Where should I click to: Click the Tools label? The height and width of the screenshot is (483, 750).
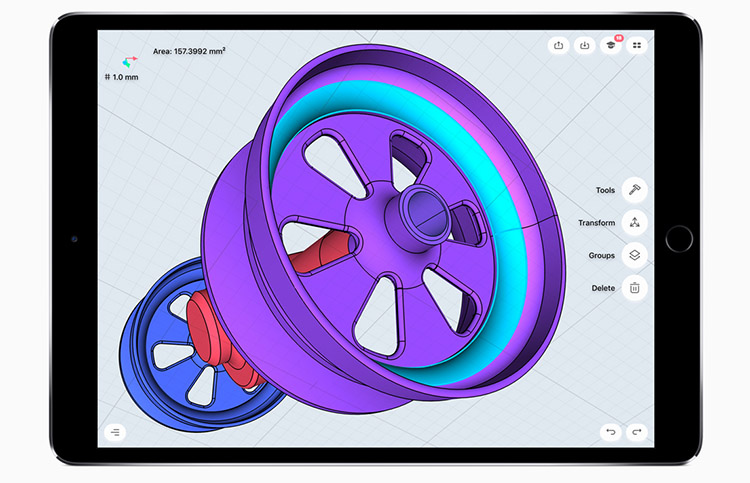tap(605, 190)
